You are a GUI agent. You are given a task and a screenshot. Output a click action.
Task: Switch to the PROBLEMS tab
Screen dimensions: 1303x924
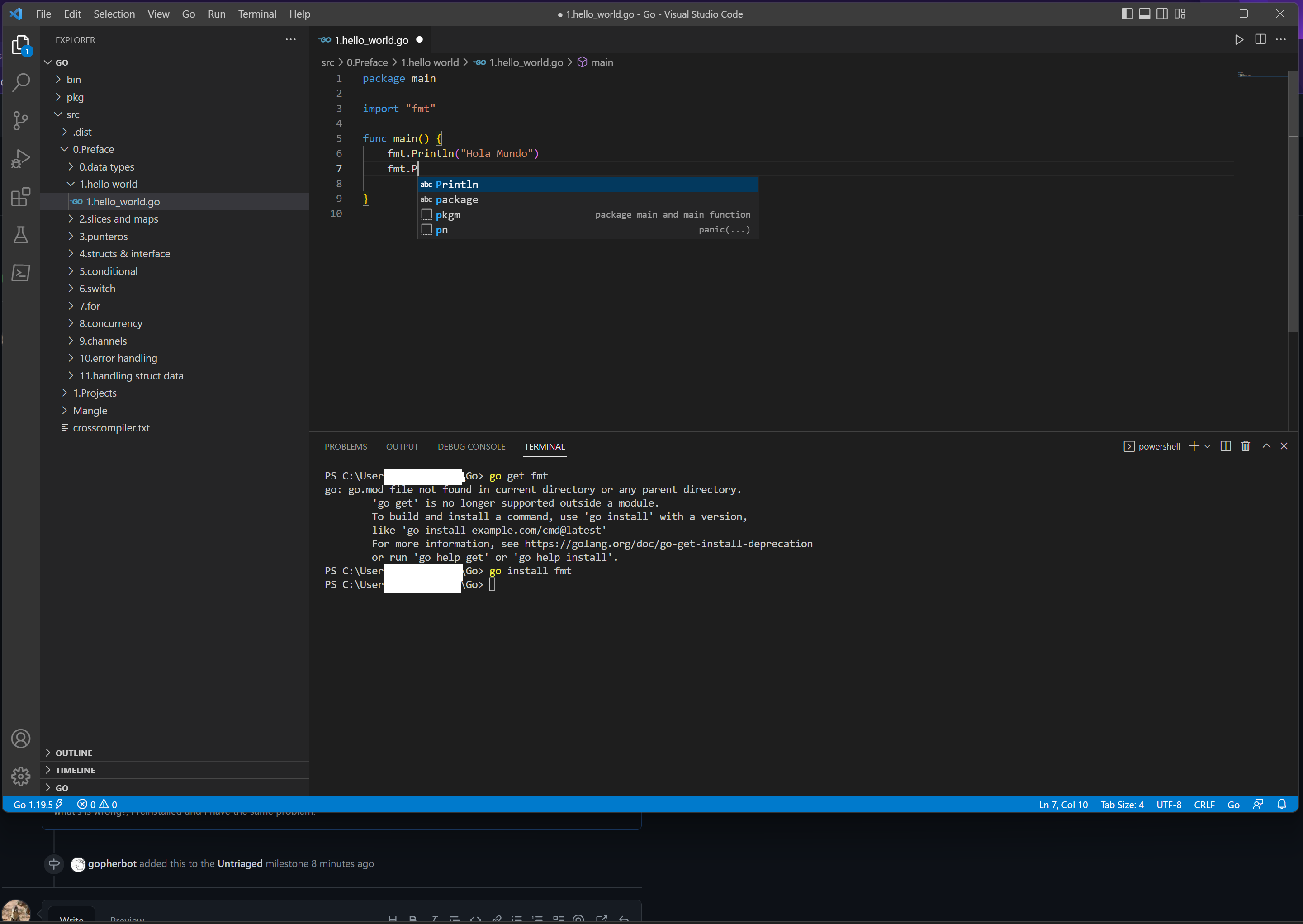(346, 446)
